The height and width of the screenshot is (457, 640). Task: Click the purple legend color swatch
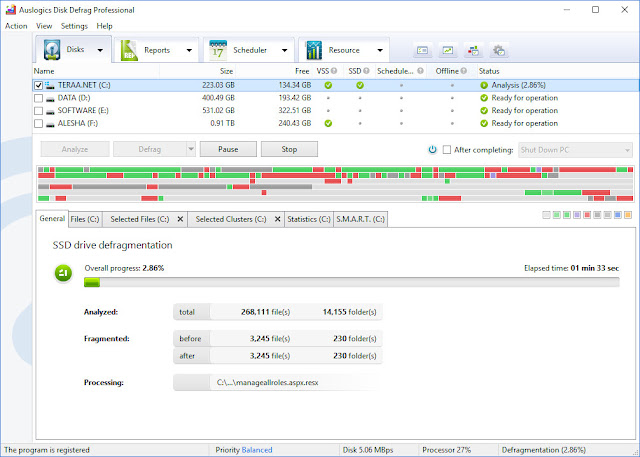tap(577, 215)
